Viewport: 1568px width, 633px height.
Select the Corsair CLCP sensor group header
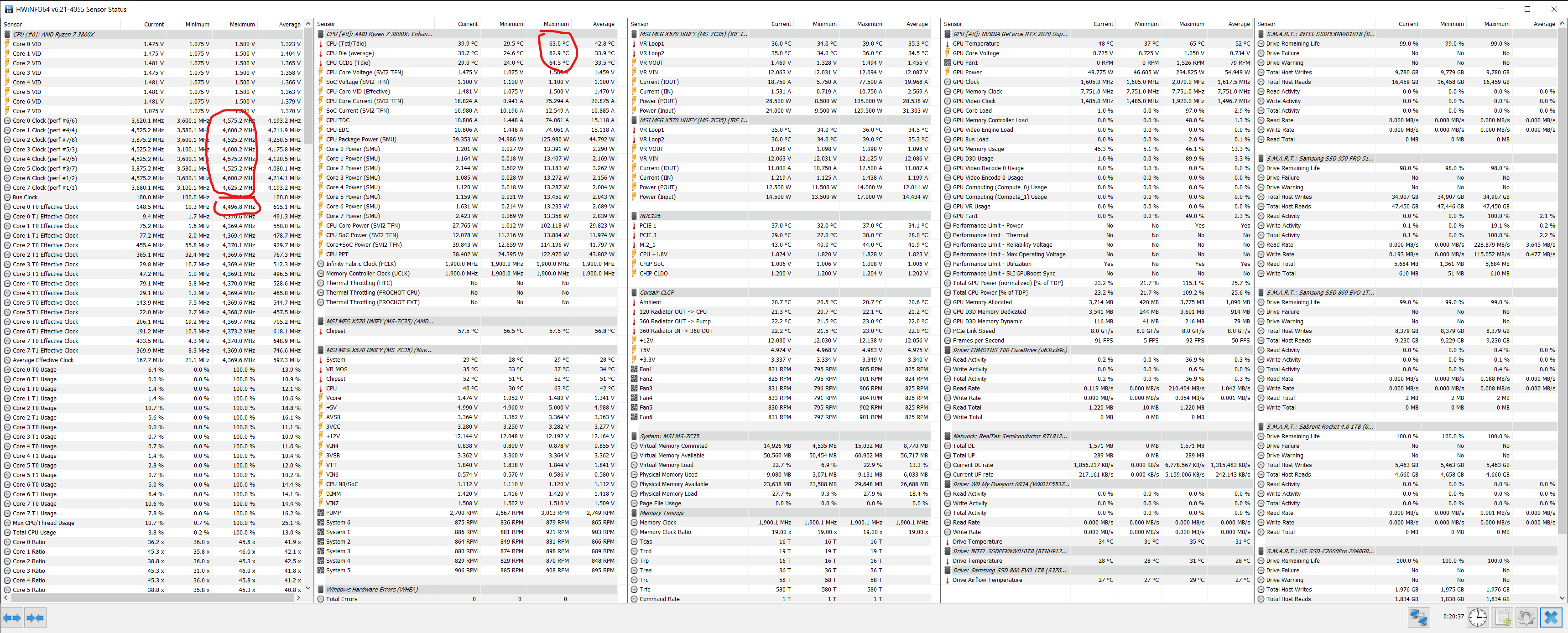coord(657,293)
